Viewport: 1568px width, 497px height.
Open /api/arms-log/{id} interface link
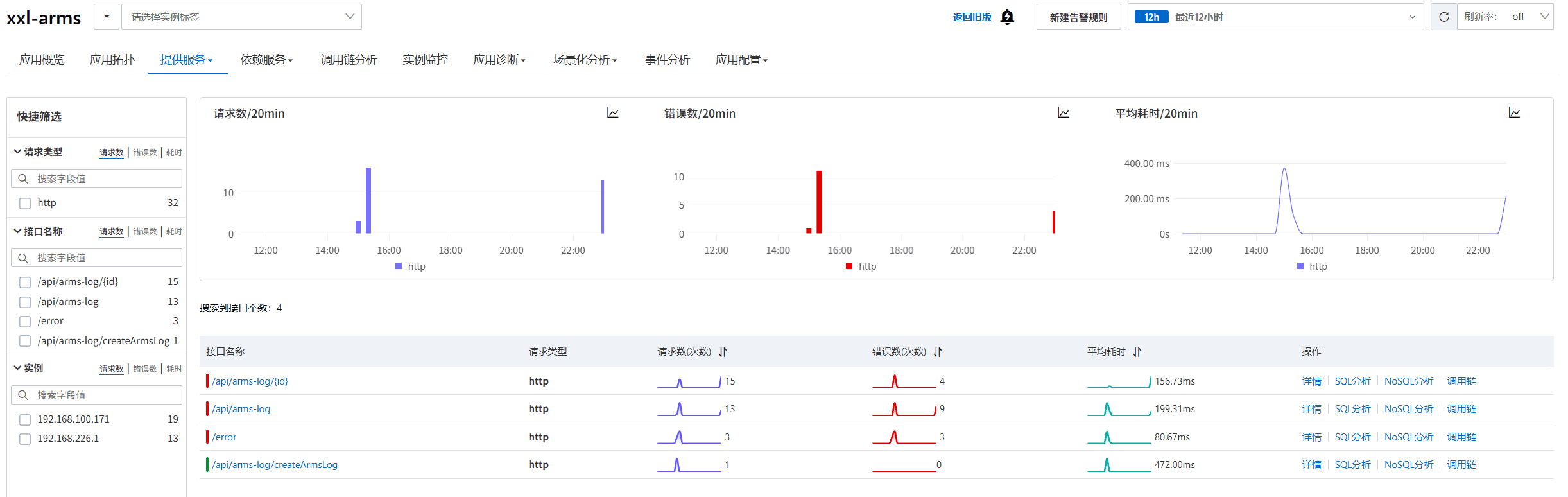click(250, 381)
